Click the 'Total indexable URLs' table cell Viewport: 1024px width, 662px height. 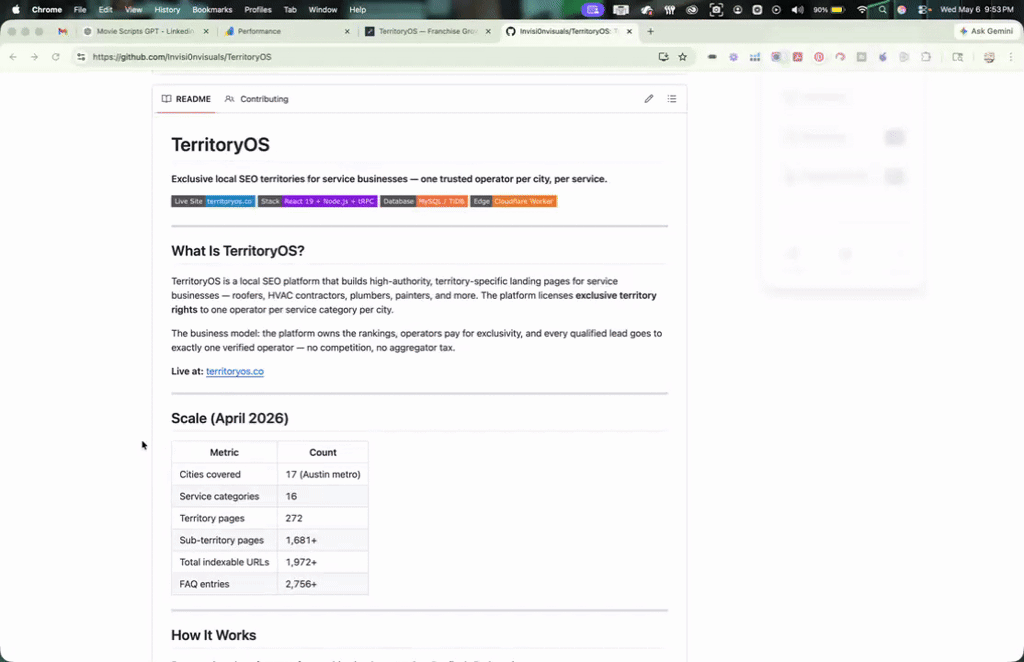[225, 561]
